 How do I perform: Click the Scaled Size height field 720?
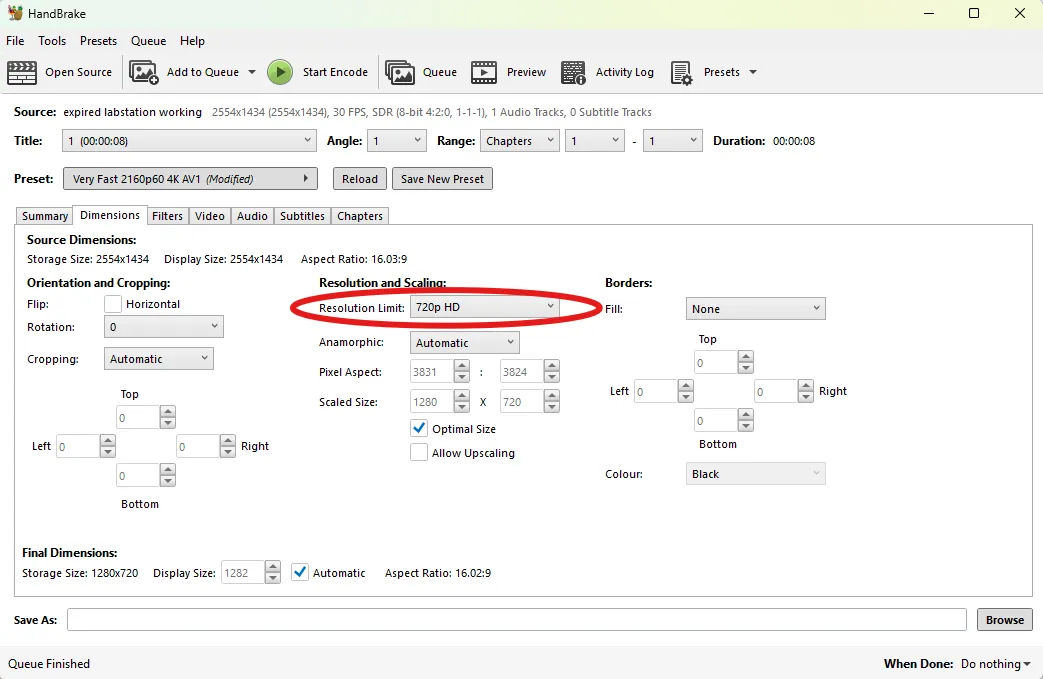pyautogui.click(x=522, y=402)
